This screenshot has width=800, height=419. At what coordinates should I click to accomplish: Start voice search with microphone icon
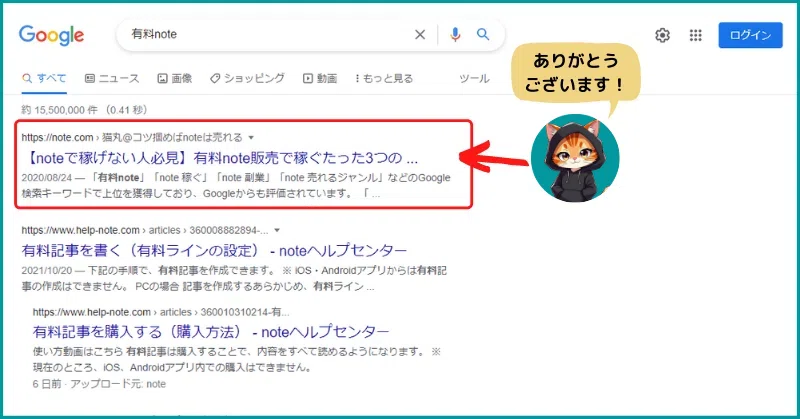pos(455,34)
